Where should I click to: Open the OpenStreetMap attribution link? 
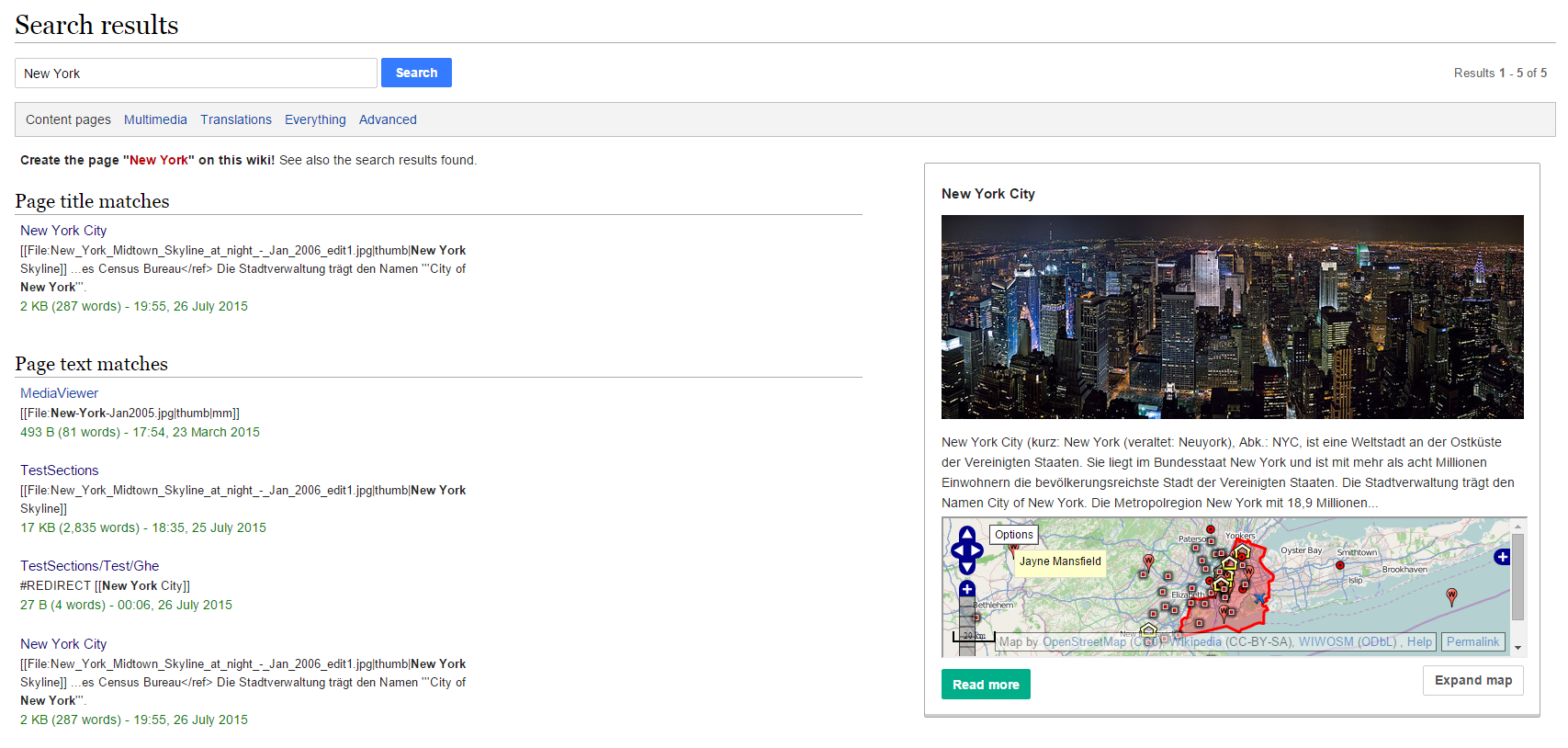[x=1084, y=642]
